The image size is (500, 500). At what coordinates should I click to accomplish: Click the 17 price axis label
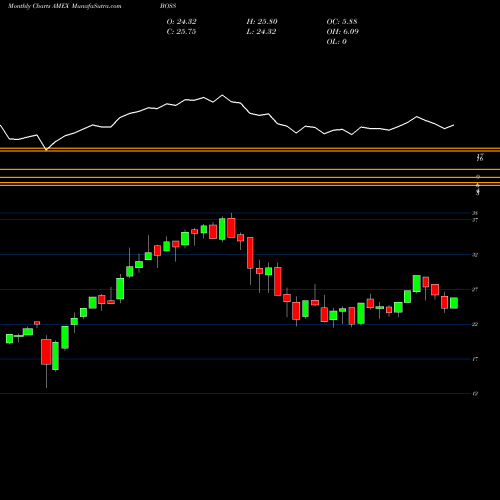(475, 359)
